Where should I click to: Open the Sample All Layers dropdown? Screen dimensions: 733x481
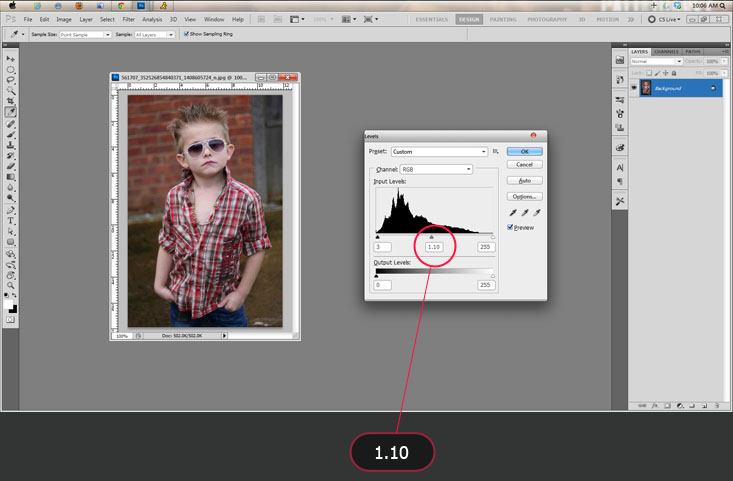(154, 35)
